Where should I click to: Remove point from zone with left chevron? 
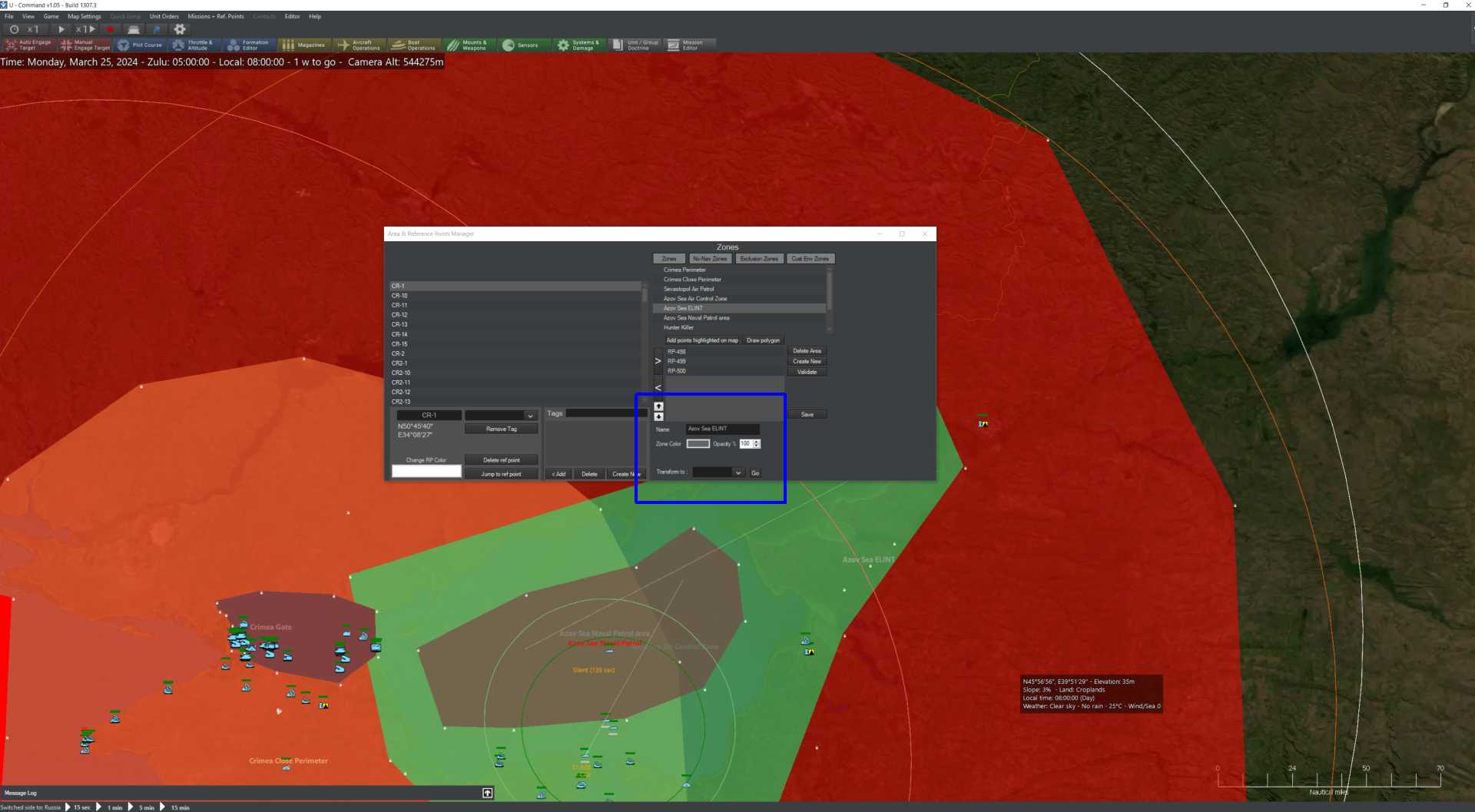click(658, 388)
